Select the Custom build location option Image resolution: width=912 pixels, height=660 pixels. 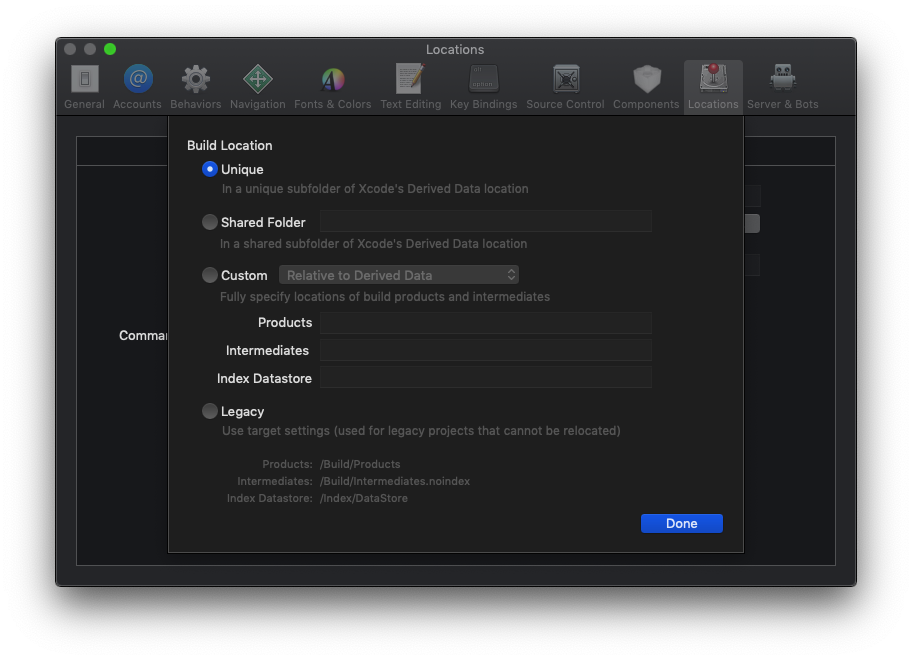(x=210, y=275)
